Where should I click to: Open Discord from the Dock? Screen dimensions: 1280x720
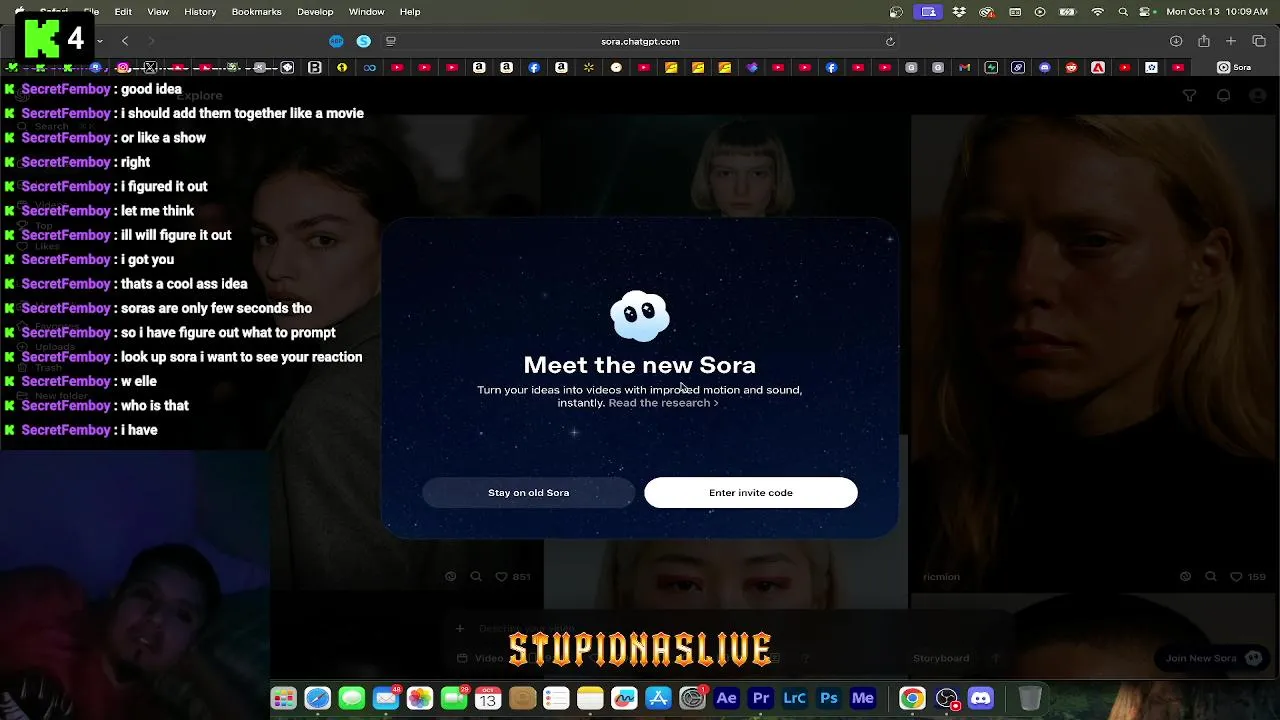[x=981, y=698]
